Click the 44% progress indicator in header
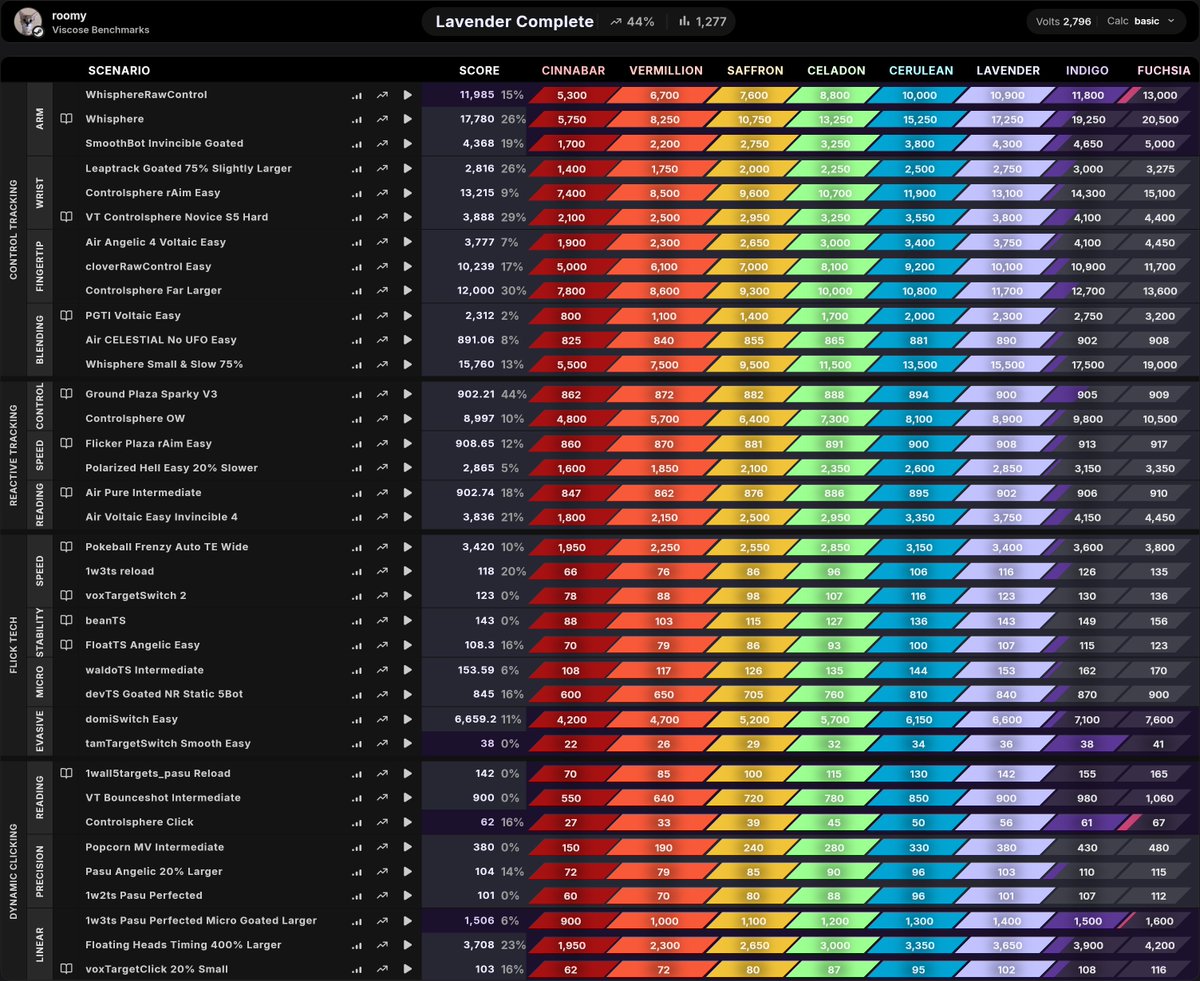Viewport: 1200px width, 981px height. pyautogui.click(x=631, y=22)
